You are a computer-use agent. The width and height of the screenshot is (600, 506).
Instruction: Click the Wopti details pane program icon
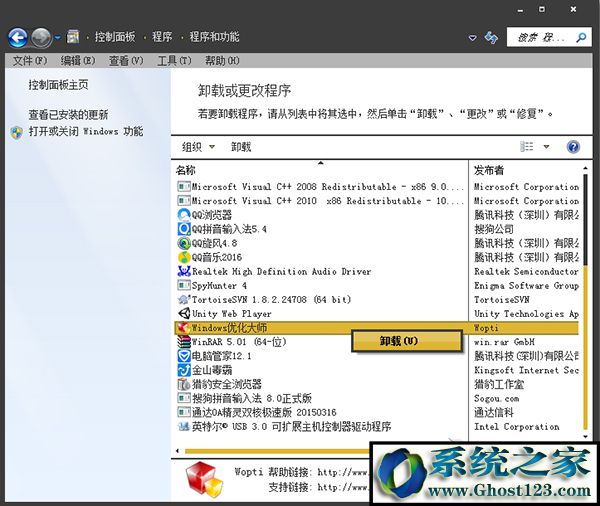(204, 479)
